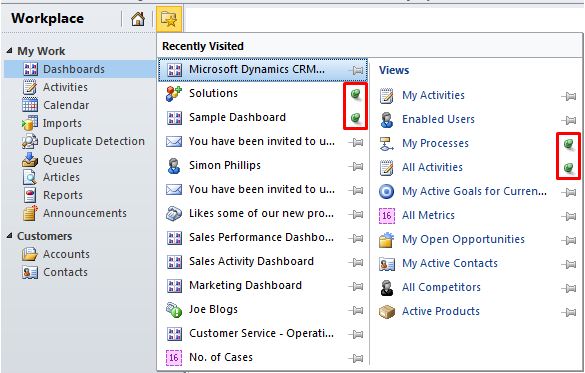Click the Active Products box icon
This screenshot has width=585, height=373.
click(387, 311)
